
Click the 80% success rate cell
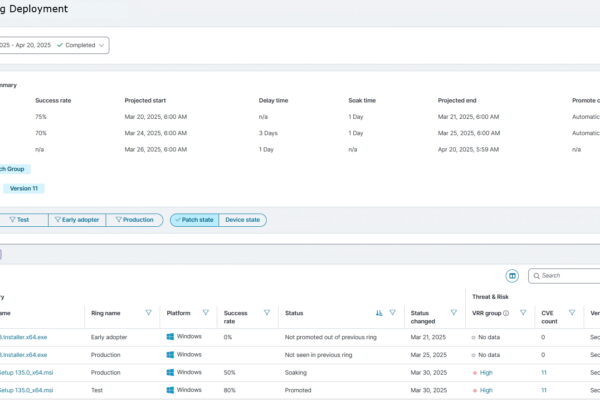[x=230, y=390]
